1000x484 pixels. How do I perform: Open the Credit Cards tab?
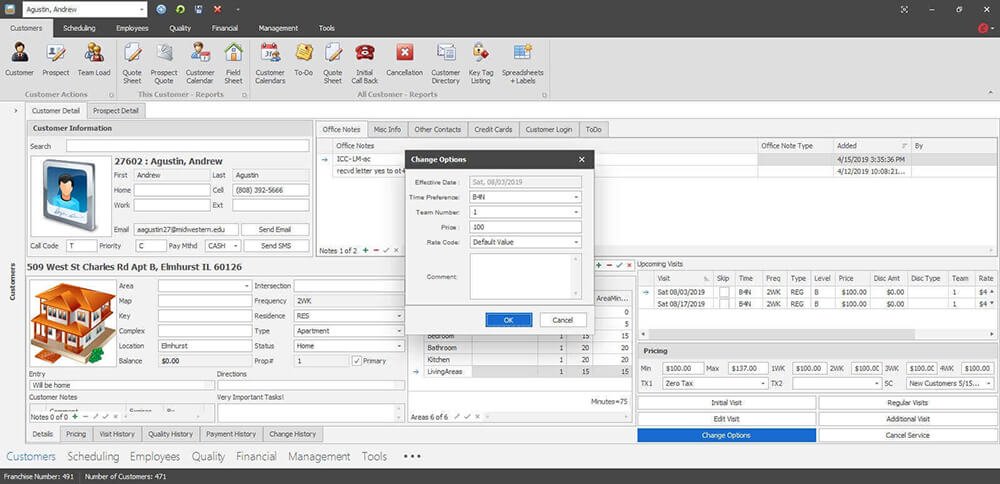(x=494, y=129)
